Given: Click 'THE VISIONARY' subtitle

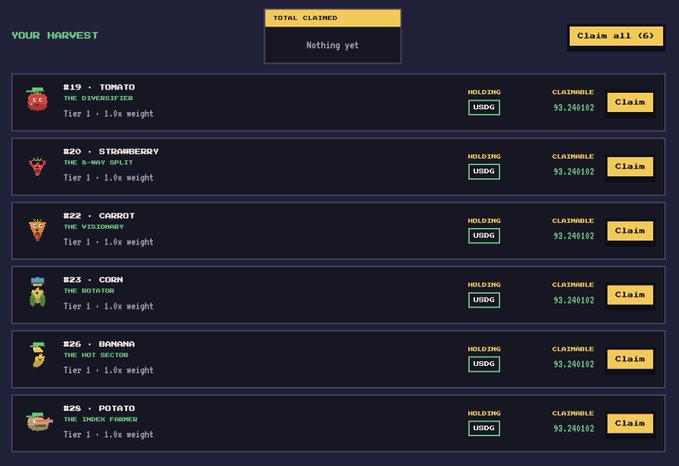Looking at the screenshot, I should (94, 227).
